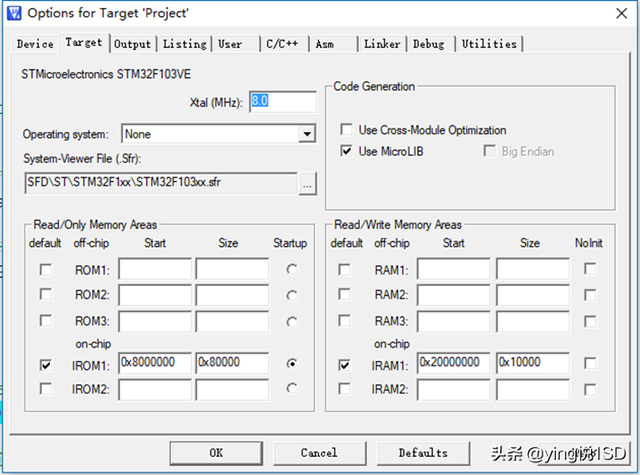The image size is (640, 475).
Task: Click the Keil uVision icon in title bar
Action: coord(14,13)
